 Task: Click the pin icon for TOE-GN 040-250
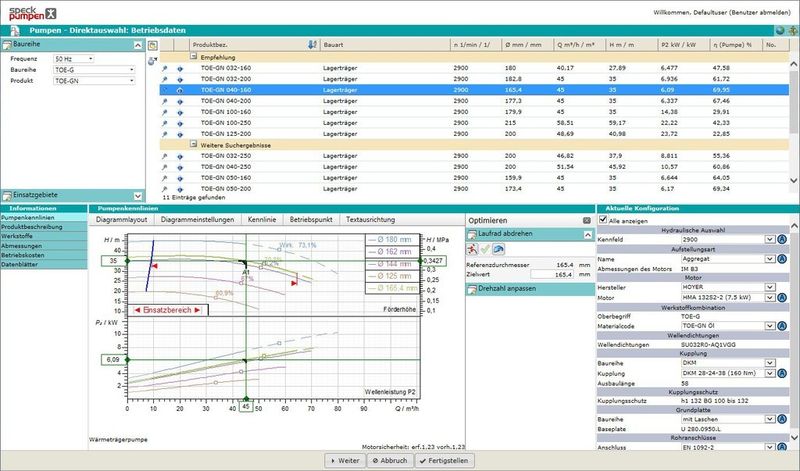click(164, 167)
